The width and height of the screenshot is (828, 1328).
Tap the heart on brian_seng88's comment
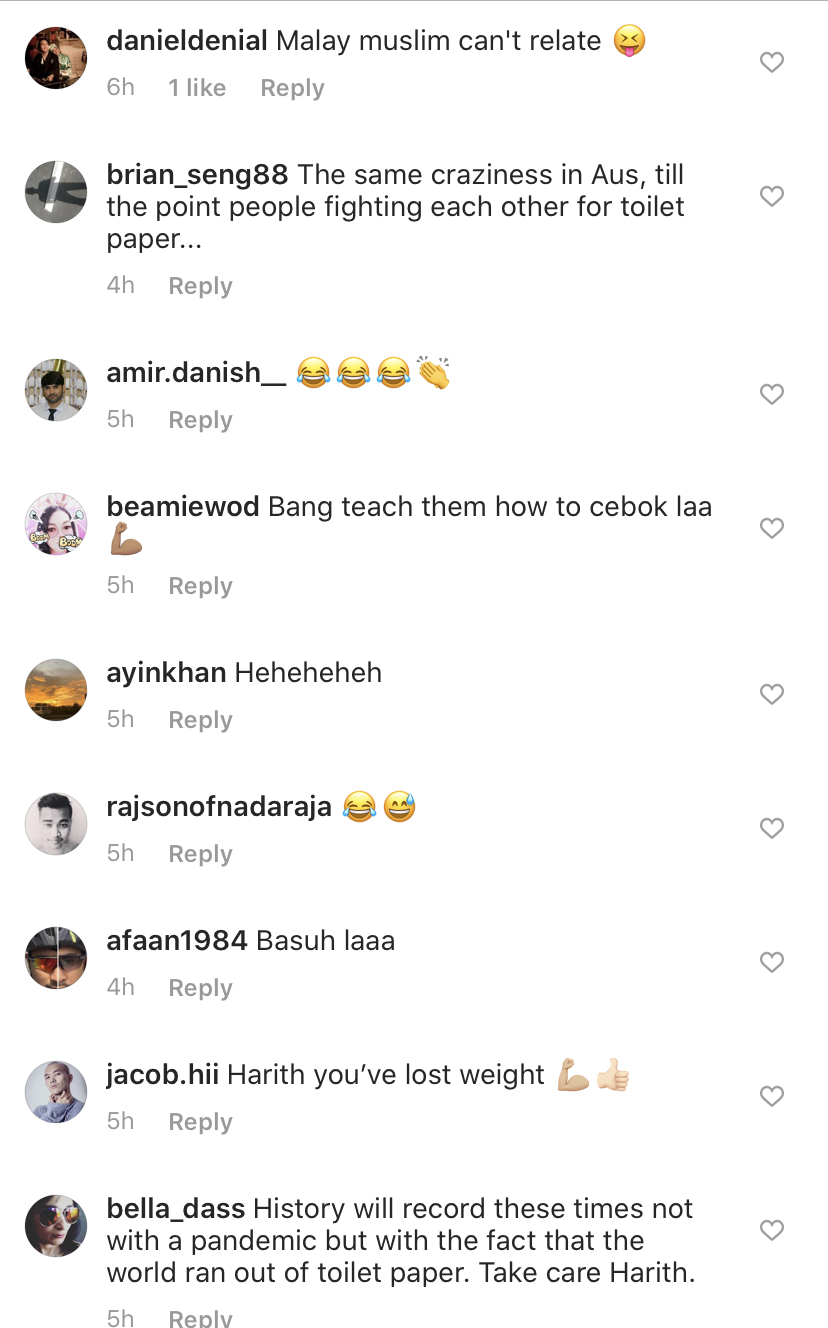(771, 197)
